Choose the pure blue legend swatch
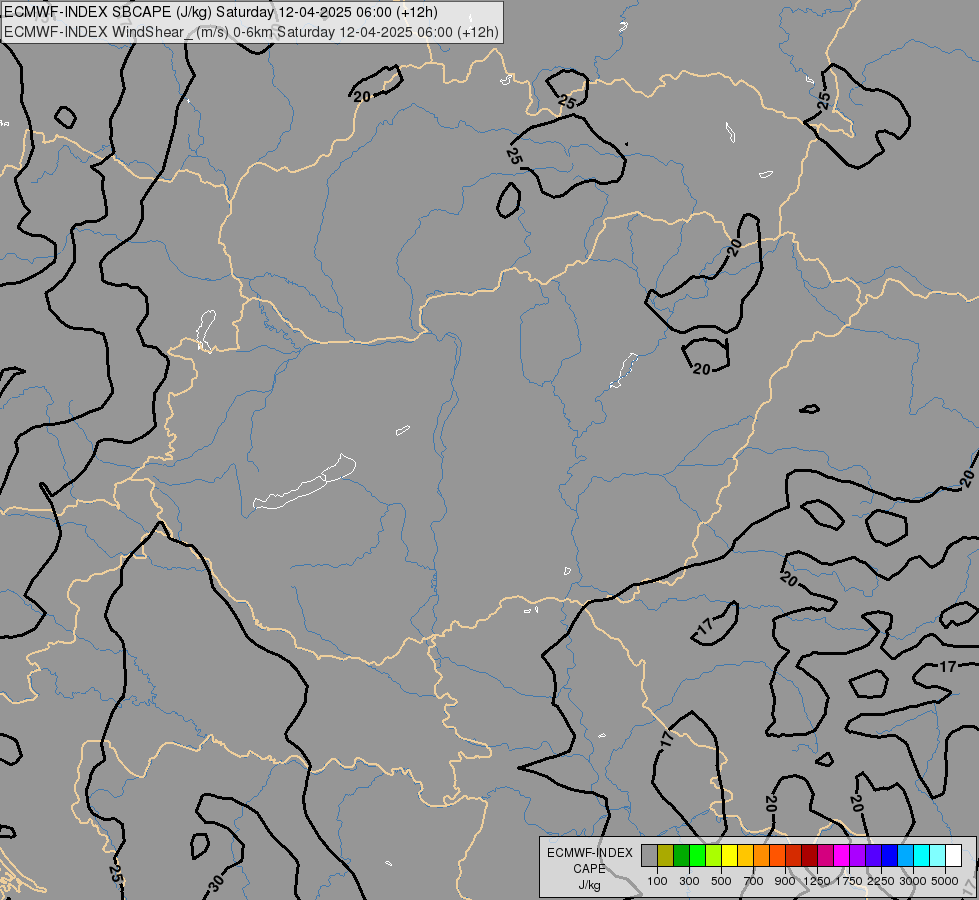 (x=890, y=856)
